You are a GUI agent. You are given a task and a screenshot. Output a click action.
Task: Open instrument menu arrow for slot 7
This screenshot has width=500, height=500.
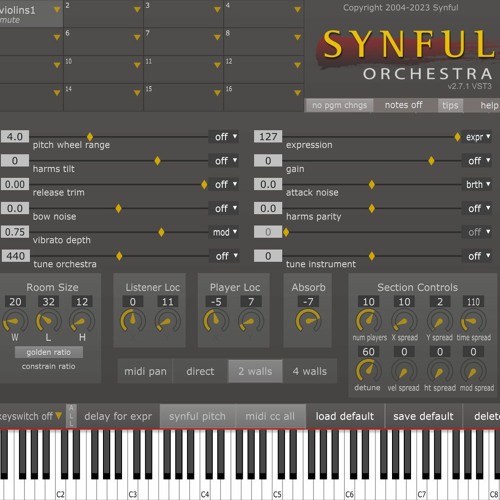[217, 37]
